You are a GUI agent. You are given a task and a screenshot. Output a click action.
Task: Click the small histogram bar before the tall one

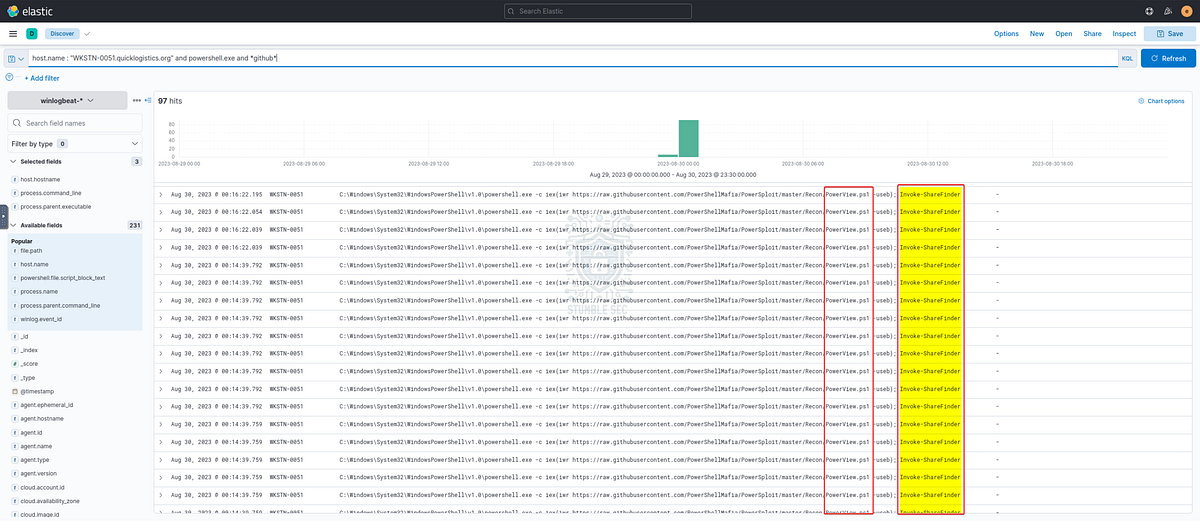point(667,156)
